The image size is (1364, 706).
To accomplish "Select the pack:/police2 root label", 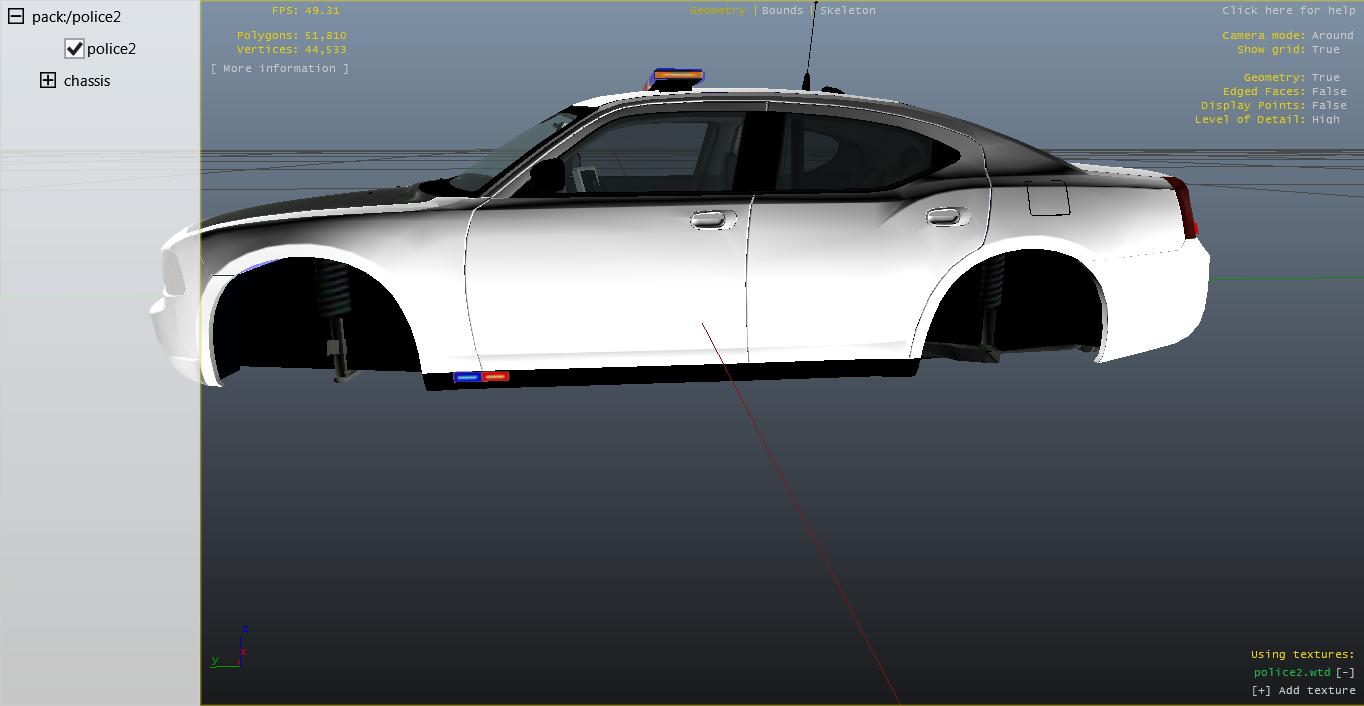I will tap(76, 17).
